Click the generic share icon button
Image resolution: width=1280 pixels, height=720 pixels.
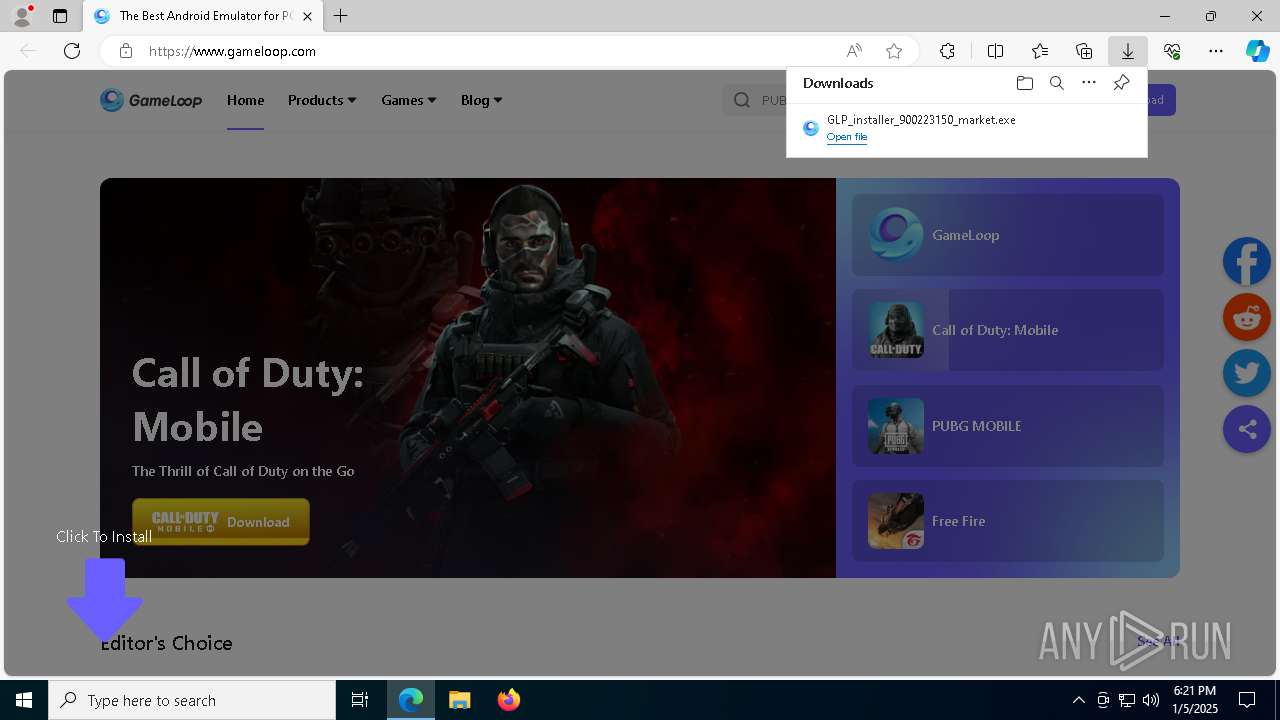coord(1247,430)
